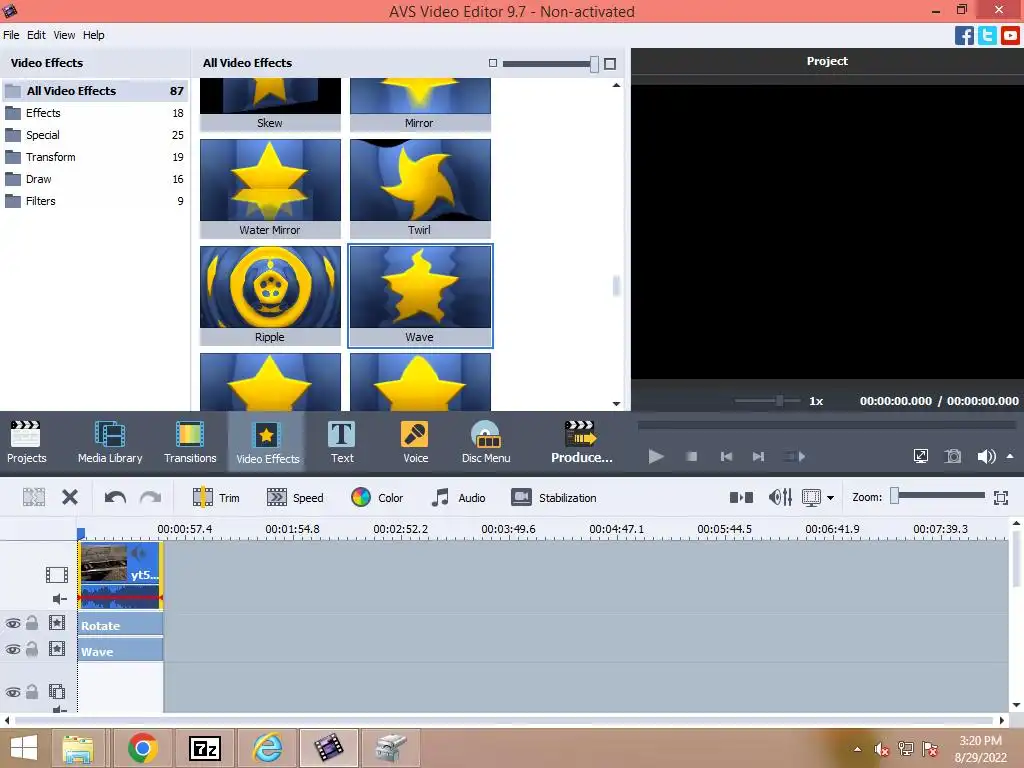This screenshot has width=1024, height=768.
Task: Open the Text tool
Action: click(342, 442)
